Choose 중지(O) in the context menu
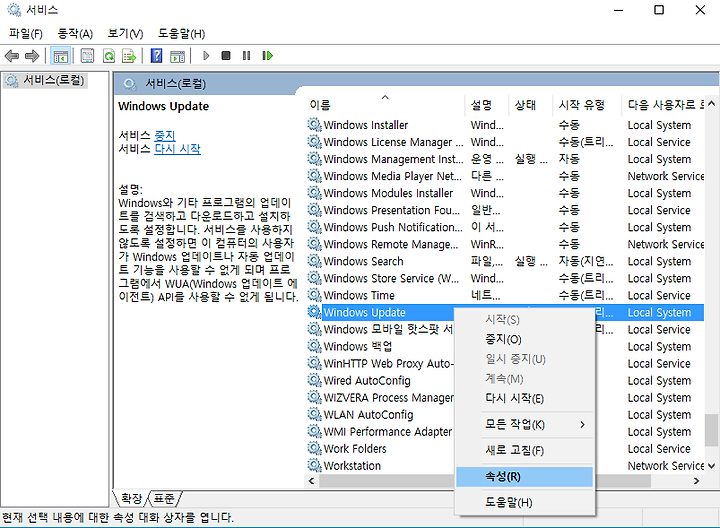This screenshot has width=720, height=528. [x=524, y=340]
